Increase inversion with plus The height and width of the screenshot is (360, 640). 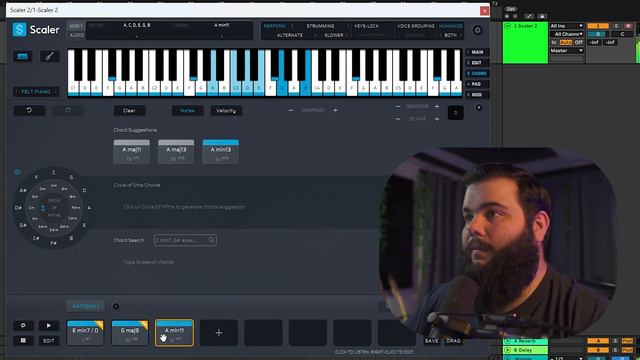pyautogui.click(x=335, y=110)
